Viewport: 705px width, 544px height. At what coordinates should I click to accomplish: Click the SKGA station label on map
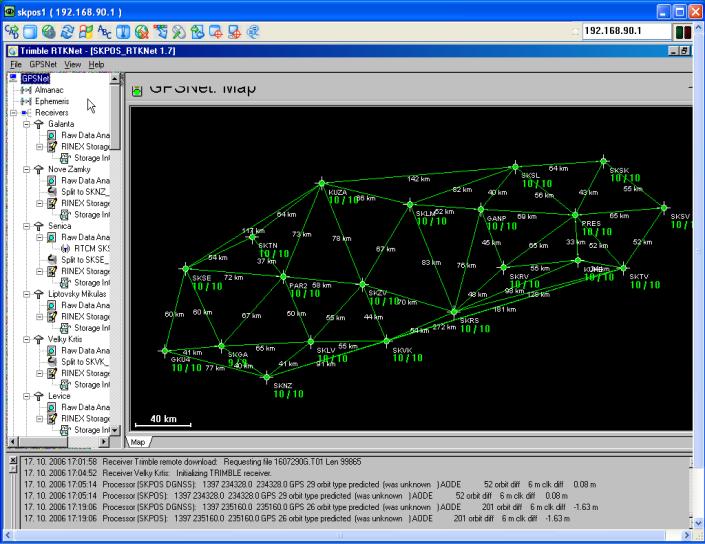(238, 355)
